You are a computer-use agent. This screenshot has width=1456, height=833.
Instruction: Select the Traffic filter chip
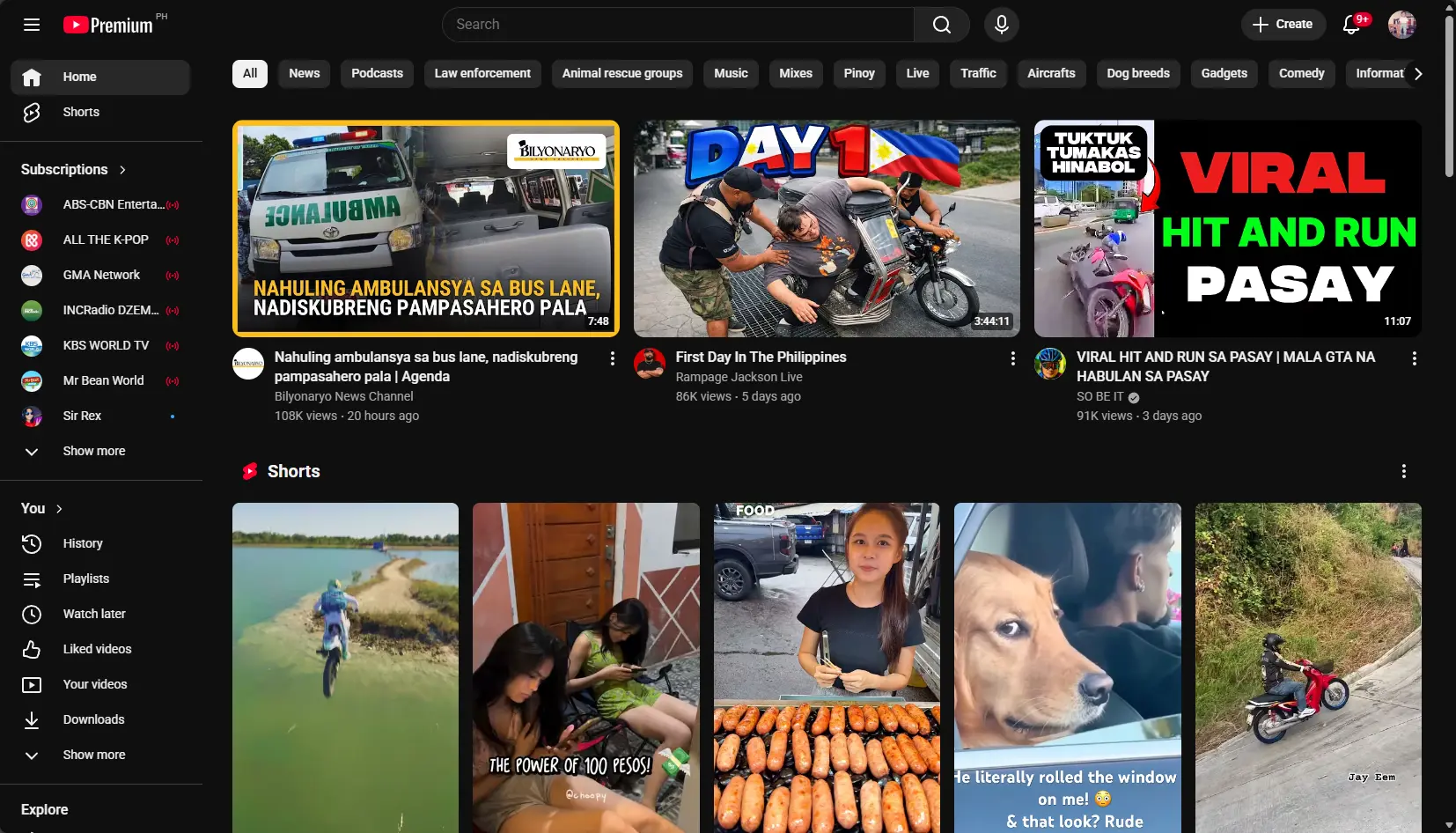978,74
